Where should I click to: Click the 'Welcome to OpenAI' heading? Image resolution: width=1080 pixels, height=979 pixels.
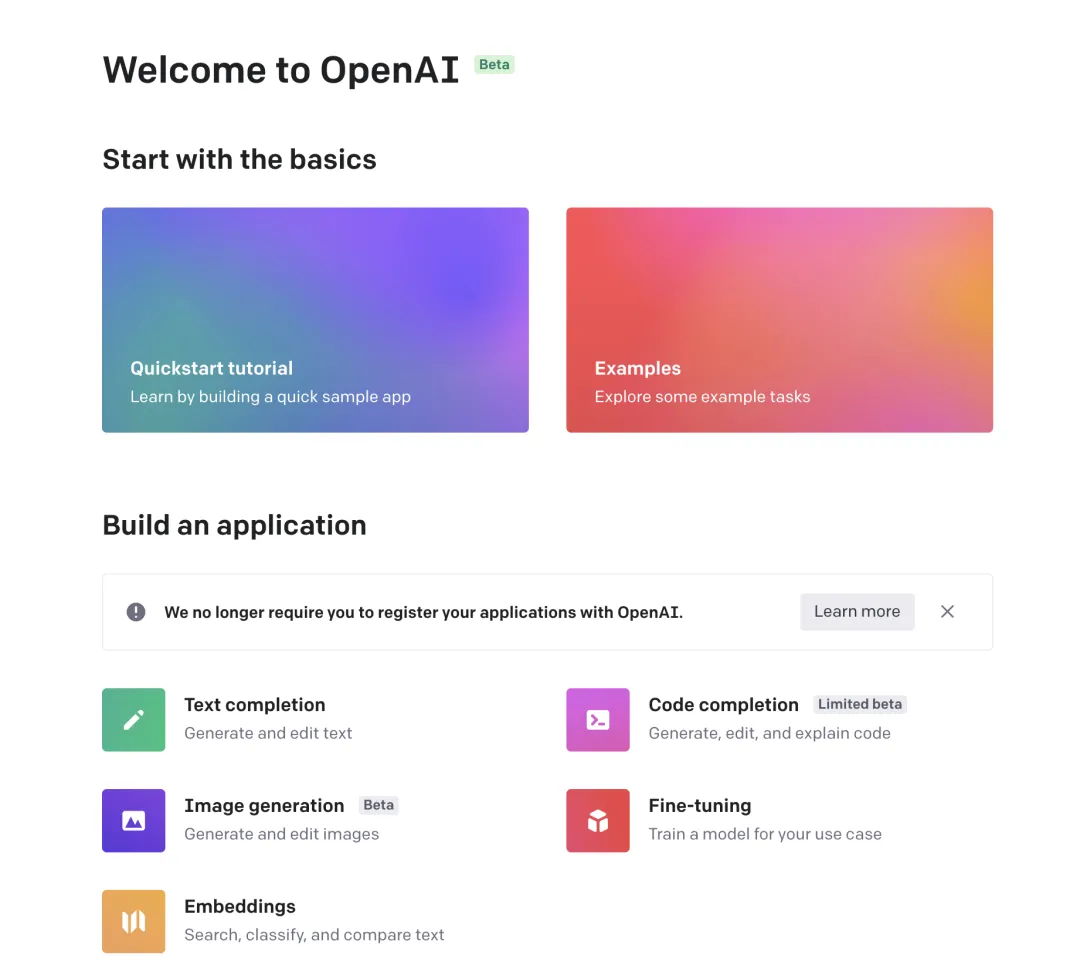280,70
